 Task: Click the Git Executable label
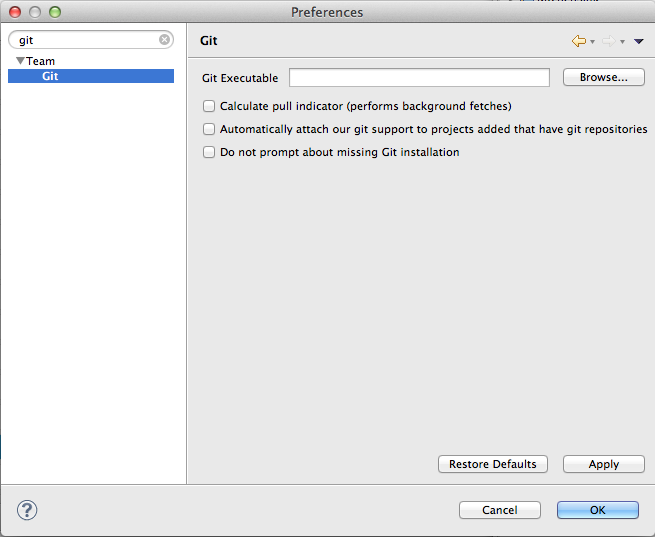pyautogui.click(x=240, y=78)
